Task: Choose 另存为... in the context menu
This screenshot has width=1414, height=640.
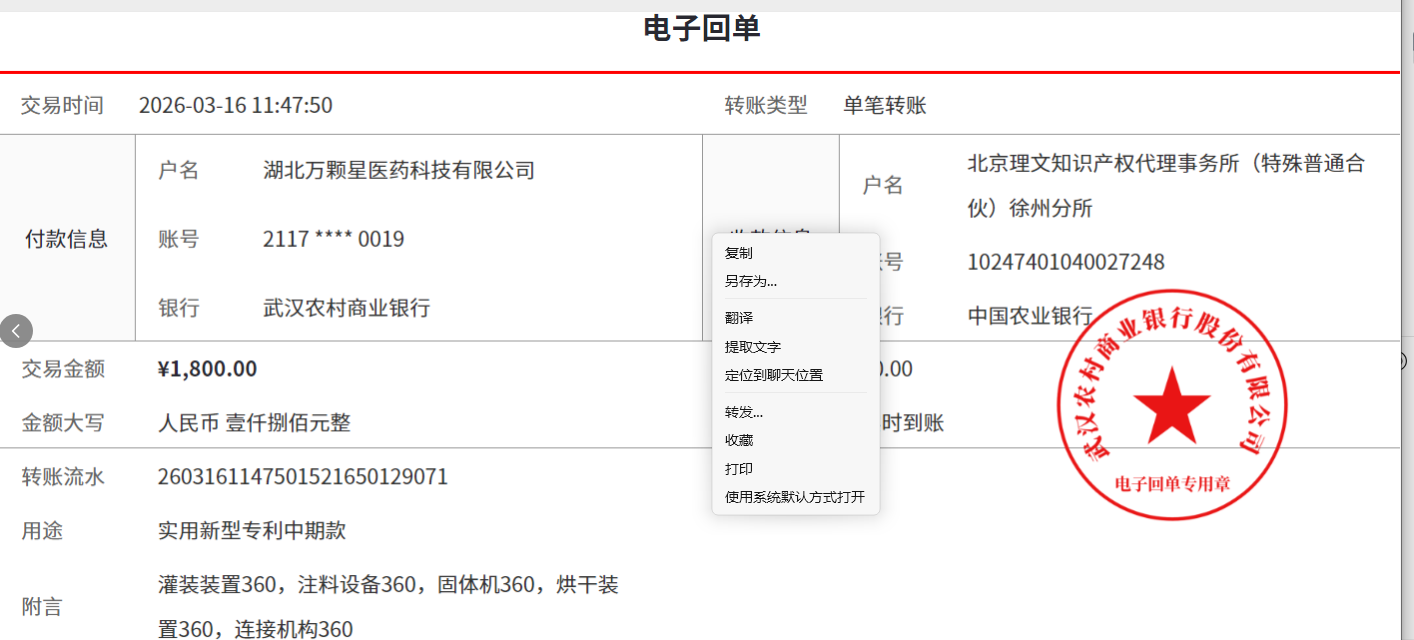Action: (x=751, y=282)
